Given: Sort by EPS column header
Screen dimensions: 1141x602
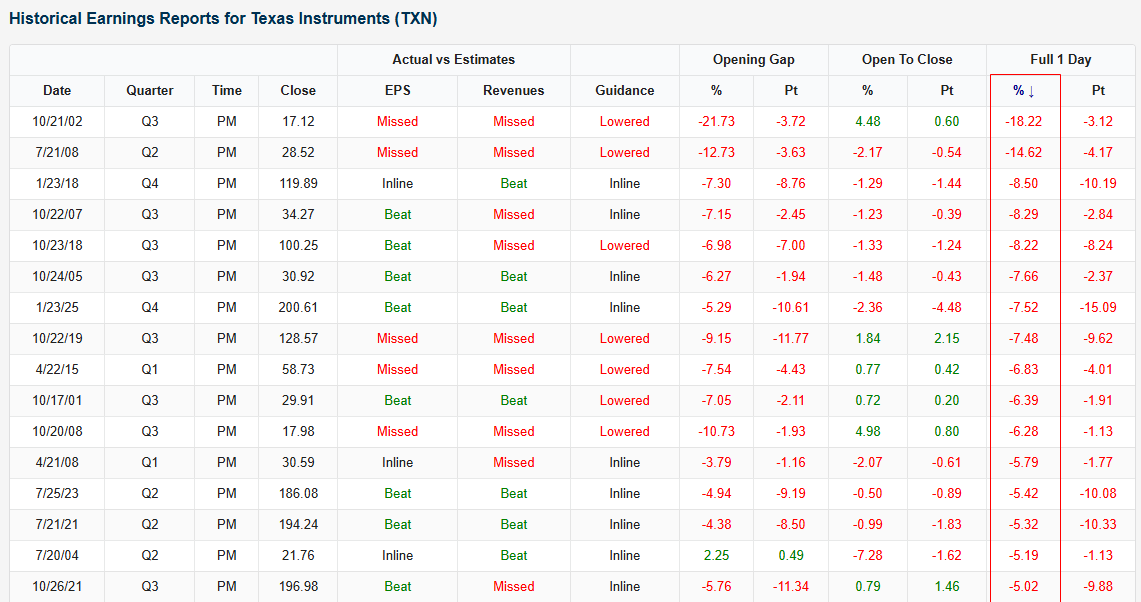Looking at the screenshot, I should (397, 90).
